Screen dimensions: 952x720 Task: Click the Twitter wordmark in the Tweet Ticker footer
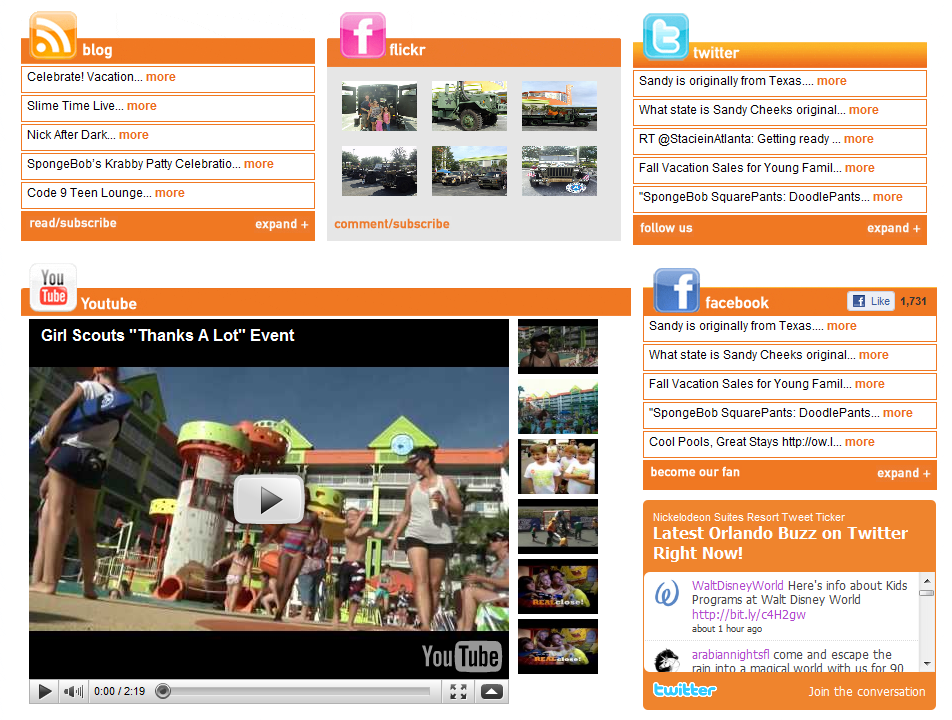(x=684, y=690)
